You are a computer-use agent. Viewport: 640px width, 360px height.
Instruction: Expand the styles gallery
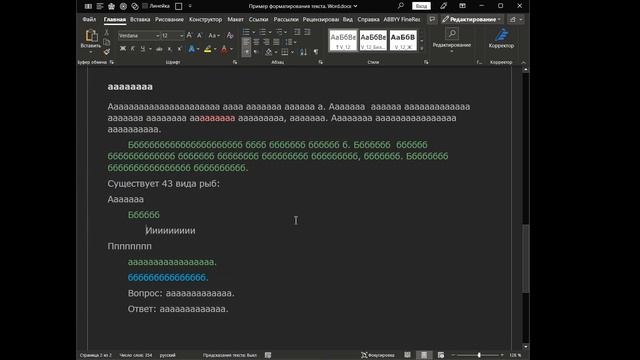422,48
